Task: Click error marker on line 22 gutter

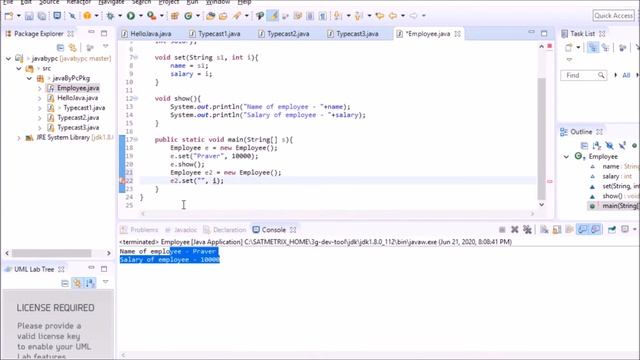Action: click(x=122, y=181)
